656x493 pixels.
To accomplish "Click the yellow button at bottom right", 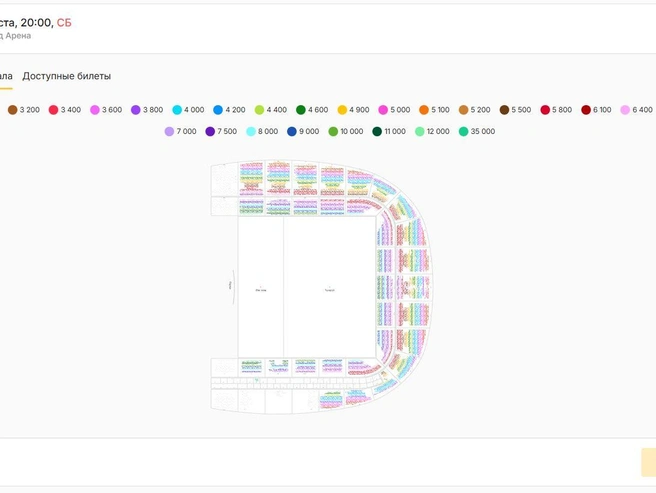I will pos(648,462).
